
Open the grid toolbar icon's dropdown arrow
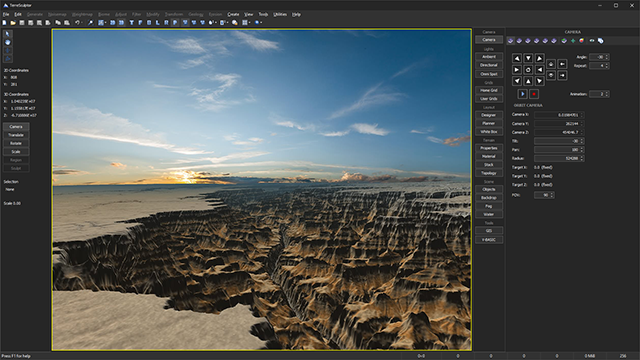pyautogui.click(x=249, y=23)
